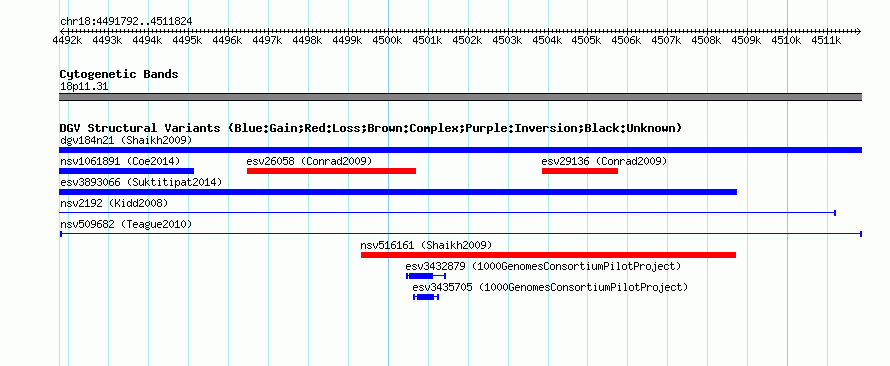This screenshot has height=366, width=890.
Task: Click the 4503k ruler tick label
Action: click(507, 40)
